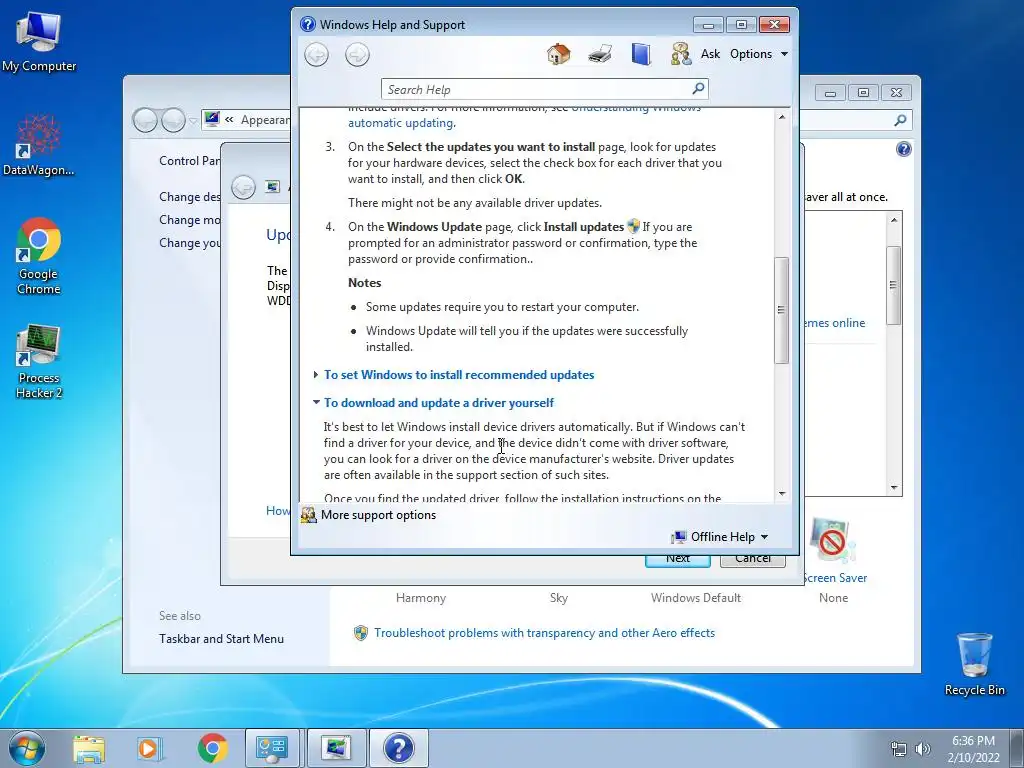The image size is (1024, 768).
Task: Click the Help window vertical scrollbar thumb
Action: [x=782, y=310]
